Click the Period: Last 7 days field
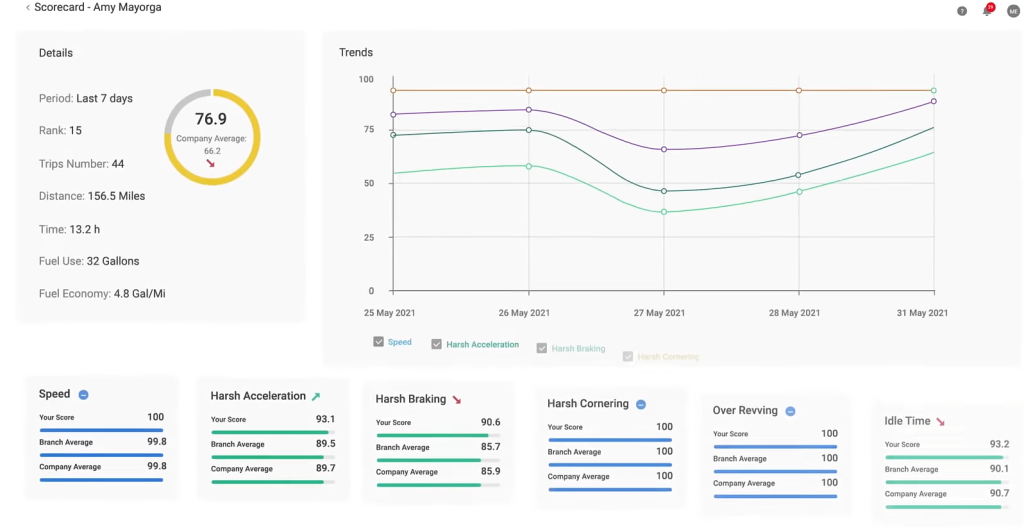The height and width of the screenshot is (530, 1024). point(86,99)
